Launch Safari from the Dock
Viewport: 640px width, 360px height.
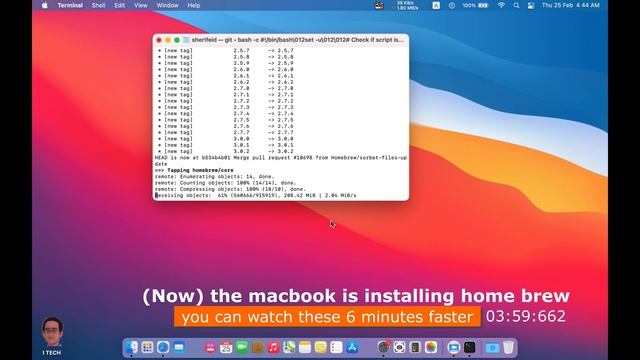(163, 347)
